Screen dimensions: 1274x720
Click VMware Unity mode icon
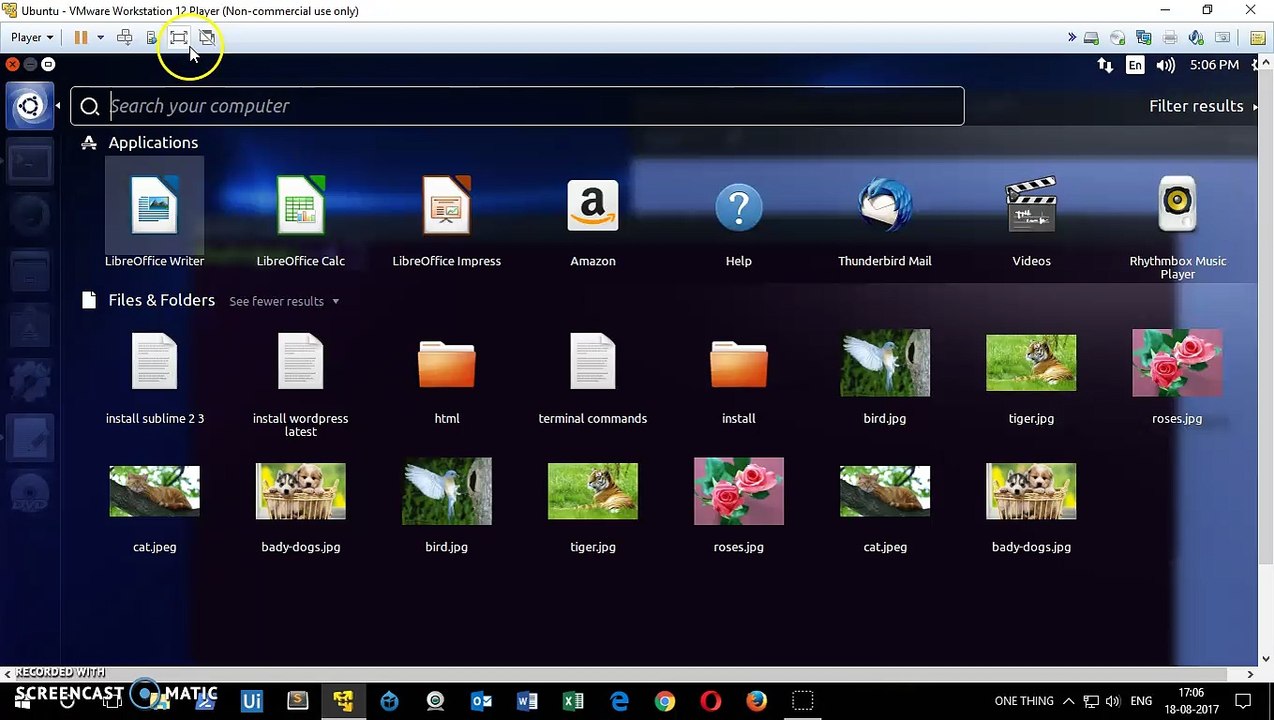[x=207, y=37]
